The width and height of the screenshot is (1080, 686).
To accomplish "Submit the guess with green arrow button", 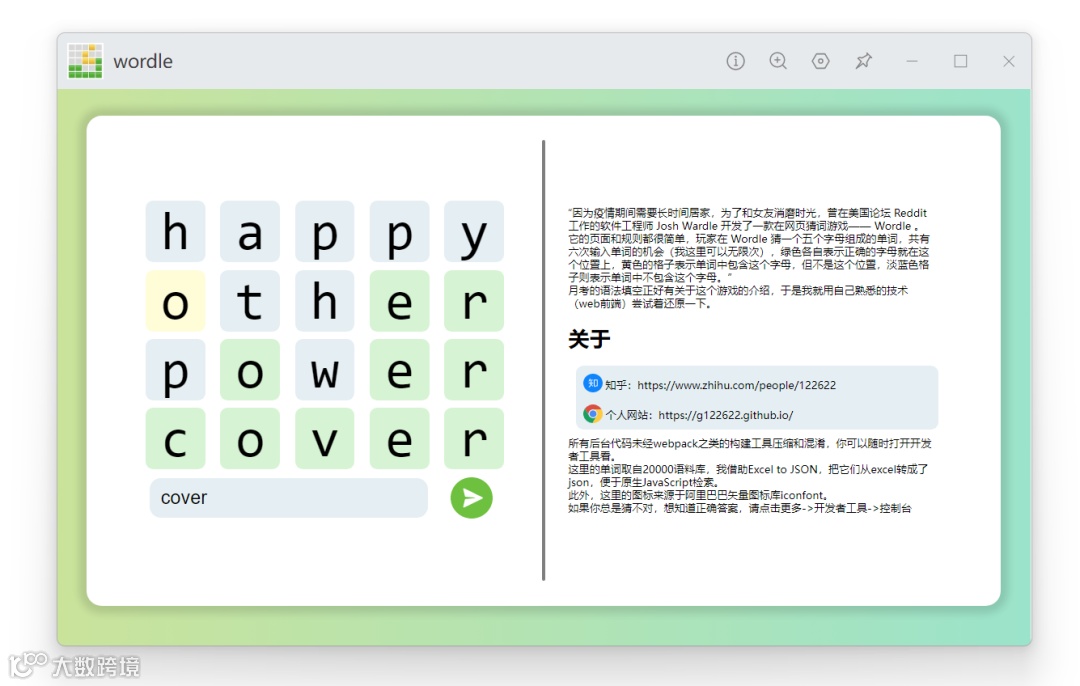I will point(472,497).
